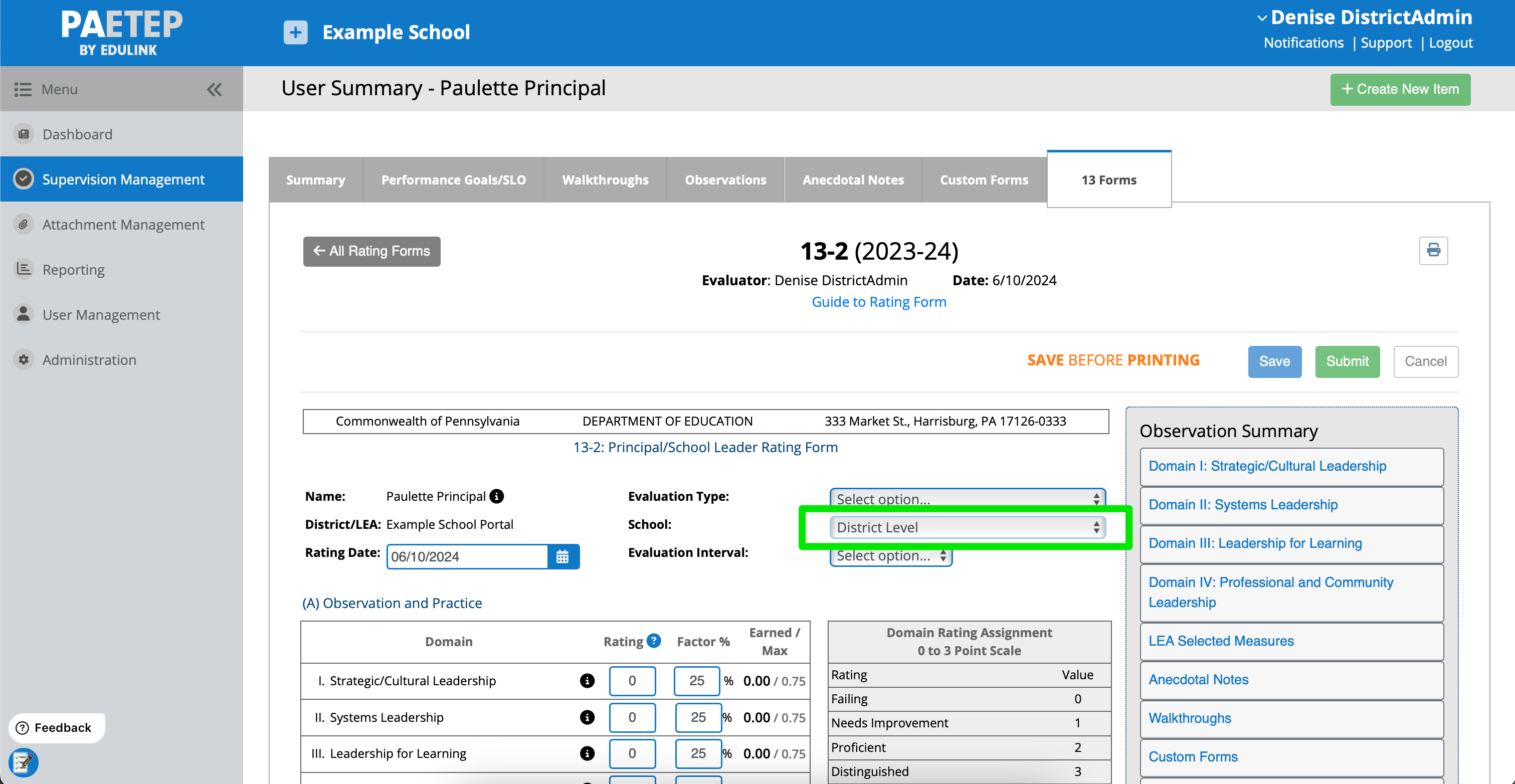
Task: Open the Guide to Rating Form link
Action: (879, 302)
